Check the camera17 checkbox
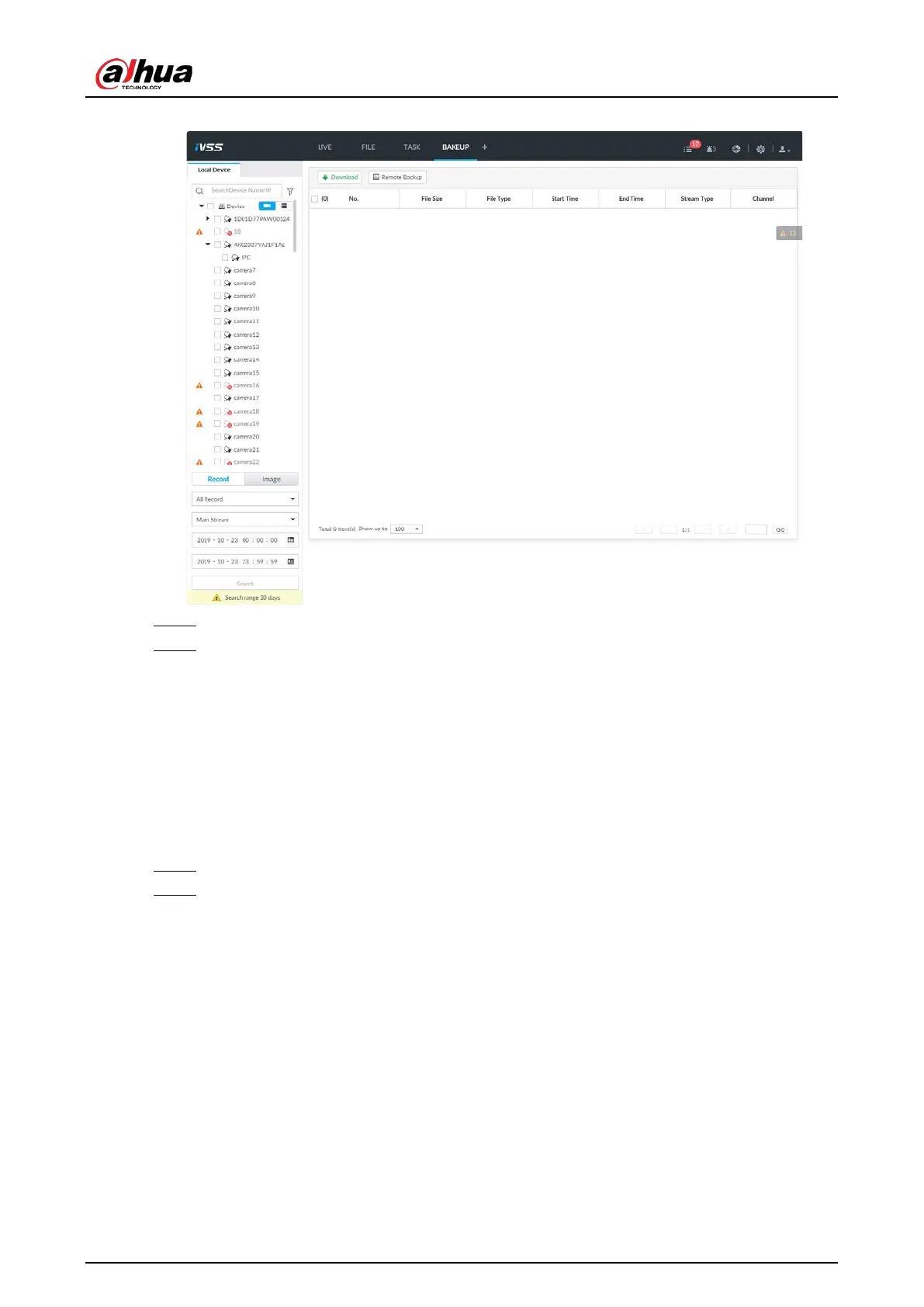924x1307 pixels. [x=217, y=398]
